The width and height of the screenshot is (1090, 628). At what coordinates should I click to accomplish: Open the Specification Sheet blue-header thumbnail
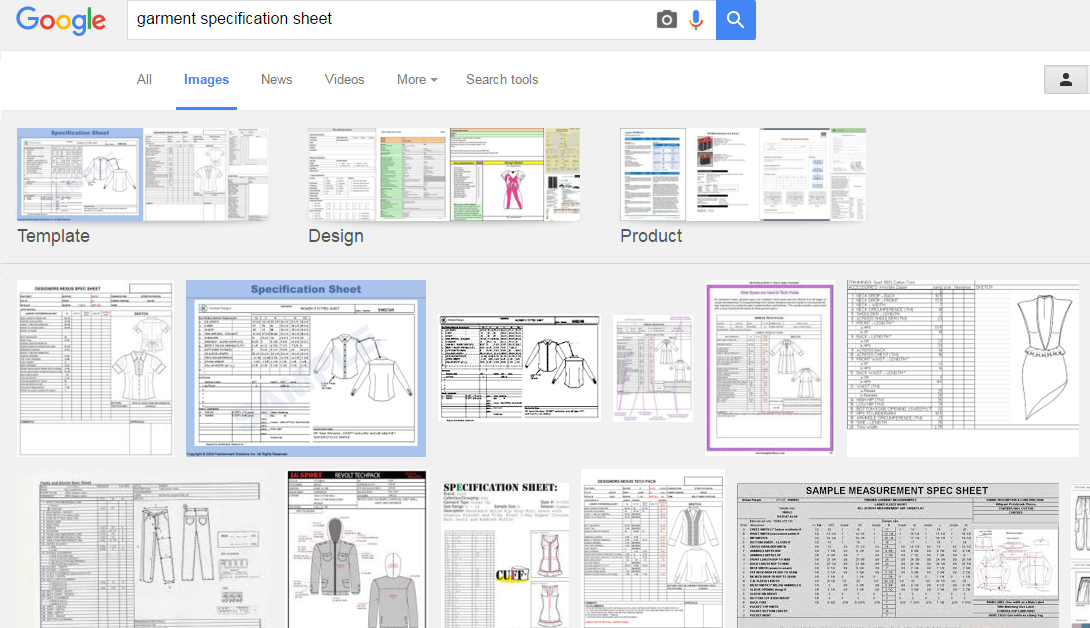coord(306,368)
